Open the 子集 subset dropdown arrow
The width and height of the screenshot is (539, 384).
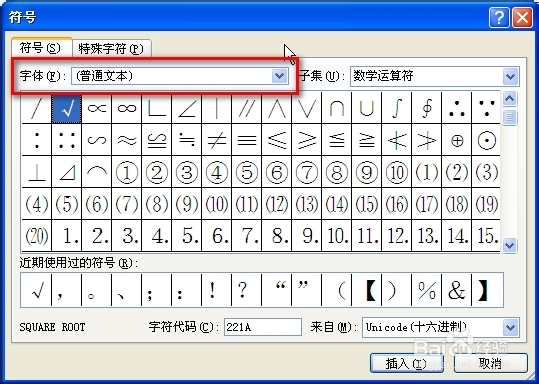pyautogui.click(x=510, y=76)
